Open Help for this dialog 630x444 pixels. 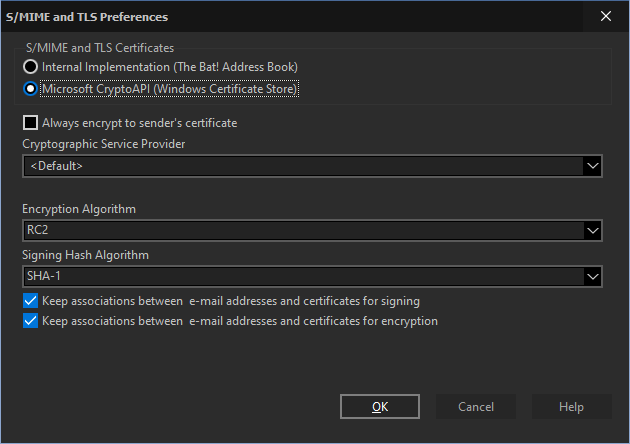[571, 407]
